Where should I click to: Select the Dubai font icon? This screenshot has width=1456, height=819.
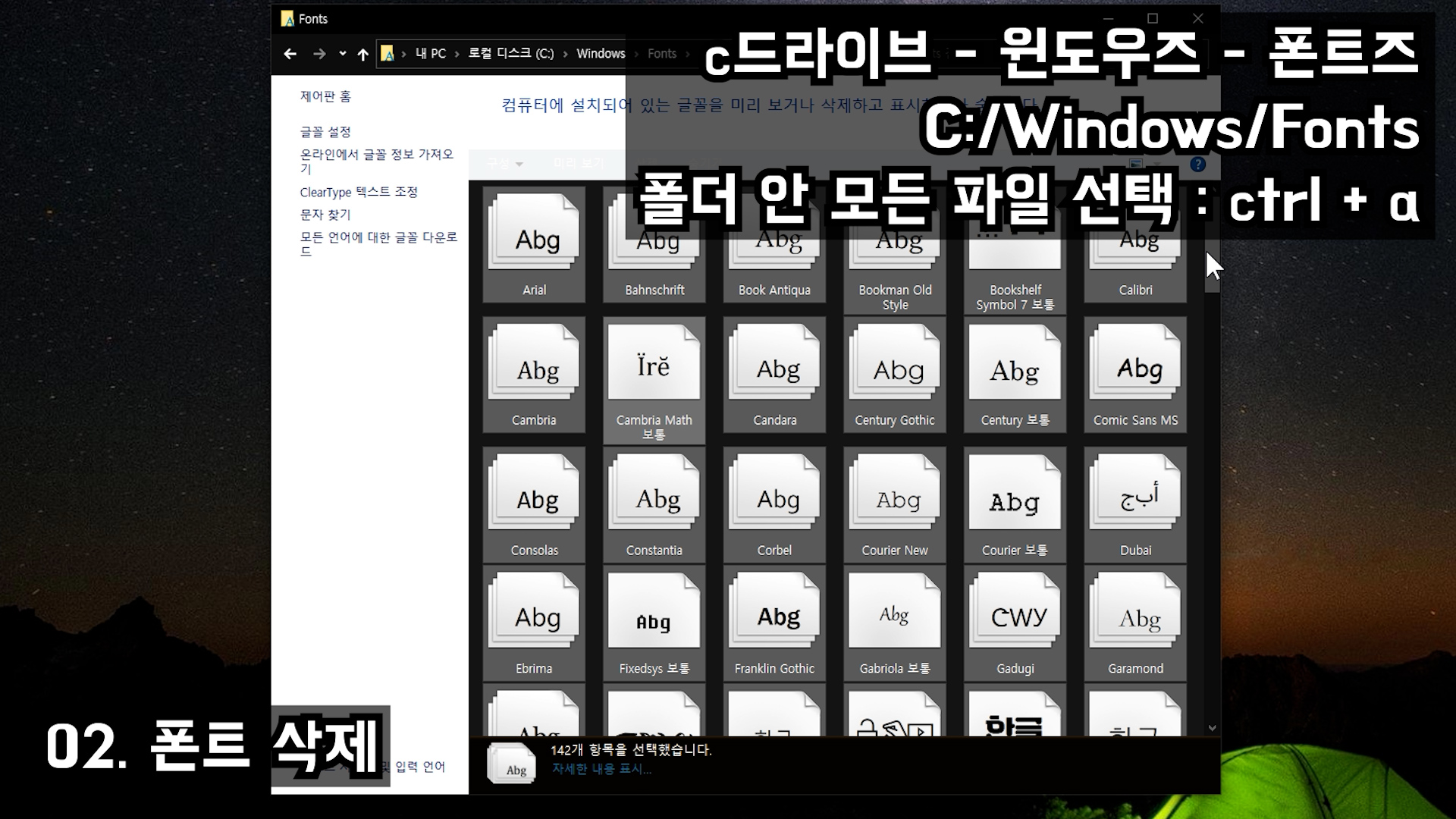1135,494
